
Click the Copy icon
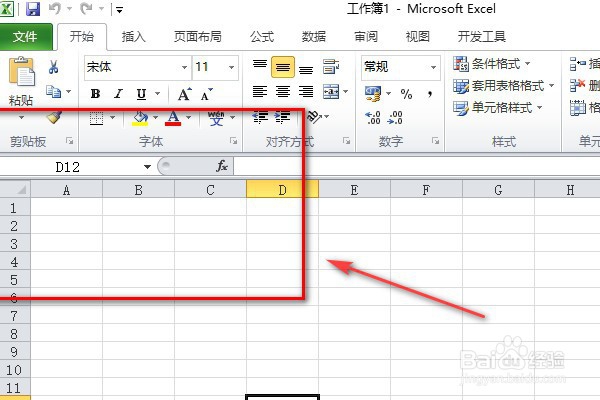[x=53, y=91]
